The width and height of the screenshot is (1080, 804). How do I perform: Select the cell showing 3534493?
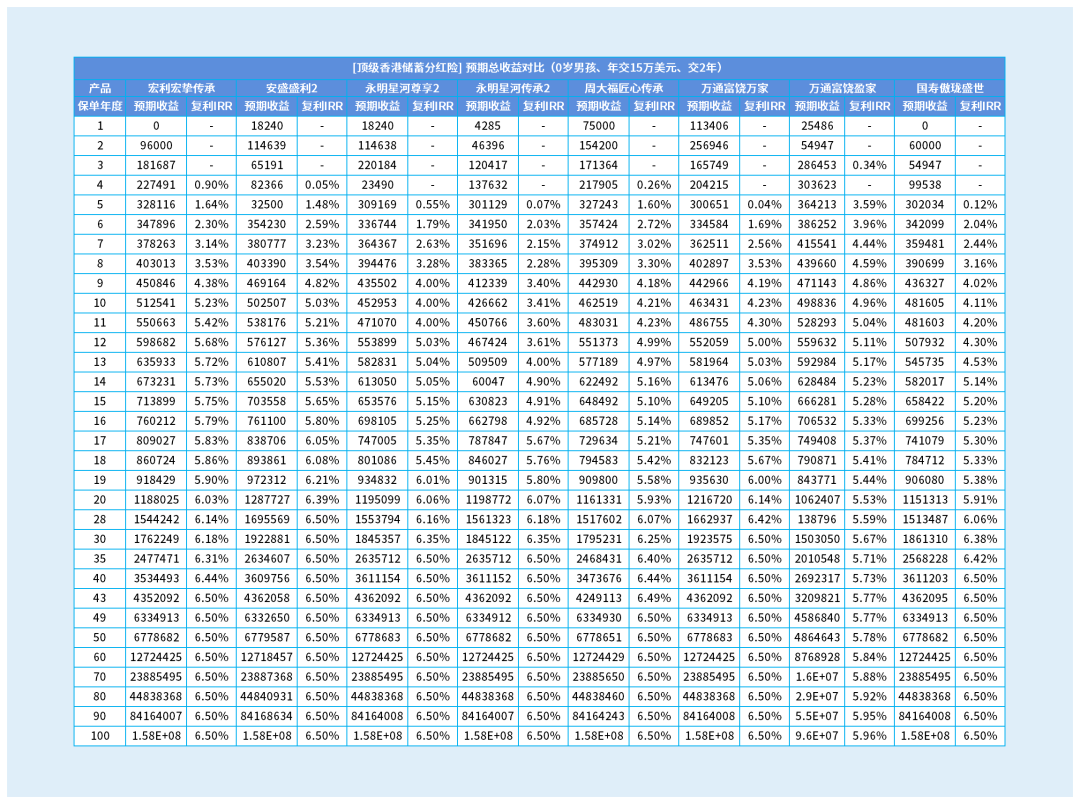pos(156,579)
